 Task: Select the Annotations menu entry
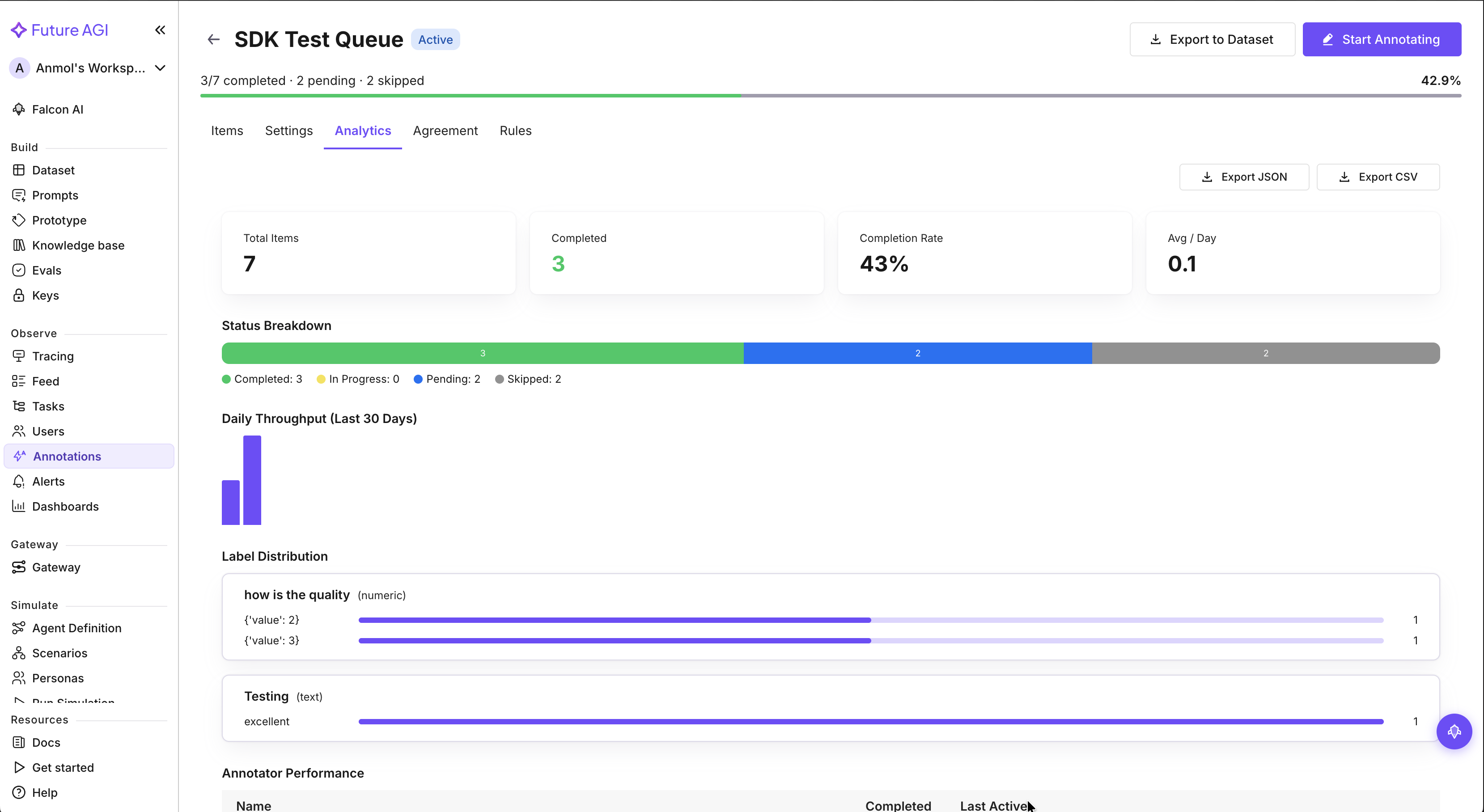[68, 456]
